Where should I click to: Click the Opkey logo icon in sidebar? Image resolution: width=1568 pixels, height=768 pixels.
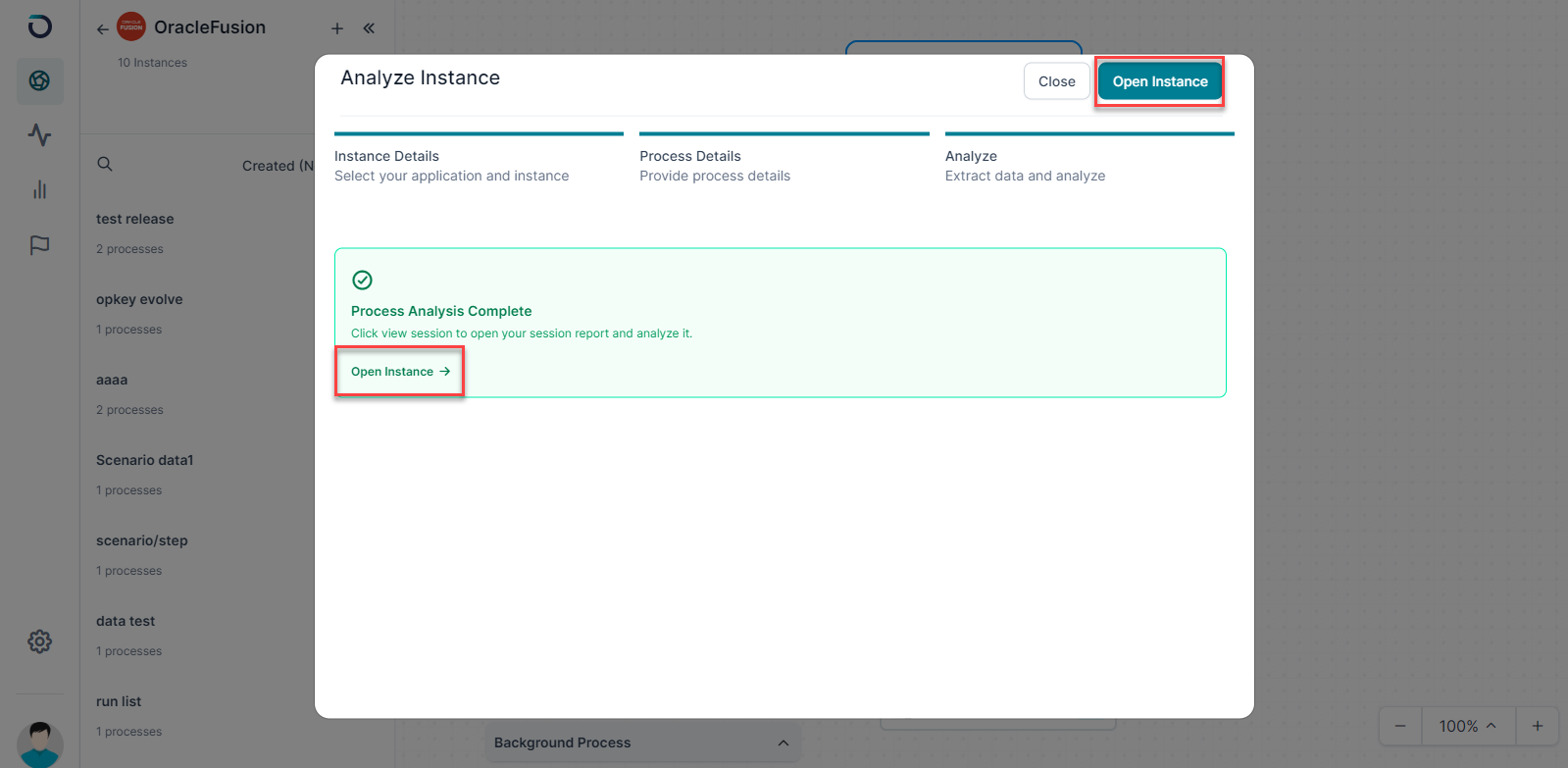coord(39,26)
